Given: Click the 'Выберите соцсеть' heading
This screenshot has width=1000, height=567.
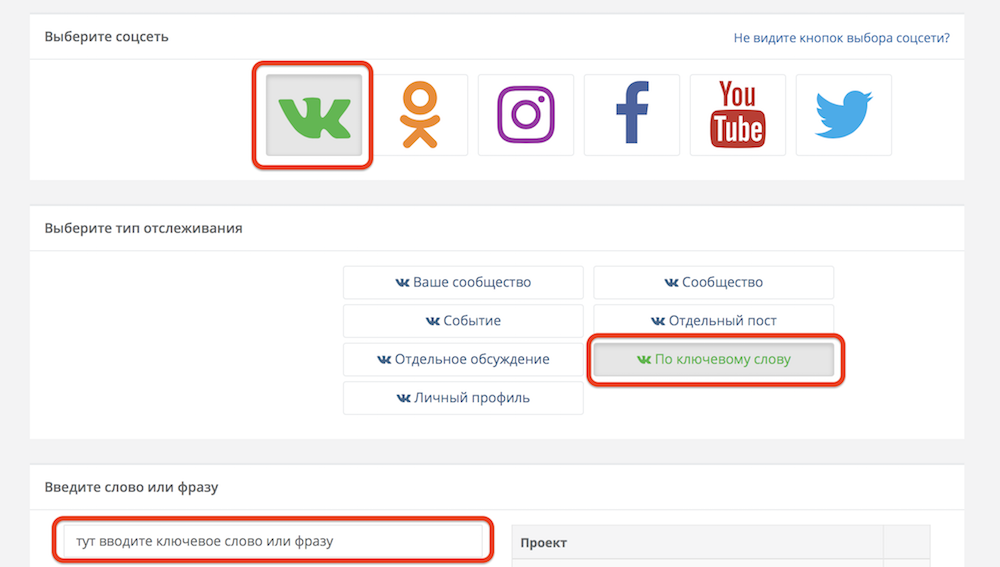Looking at the screenshot, I should [107, 36].
